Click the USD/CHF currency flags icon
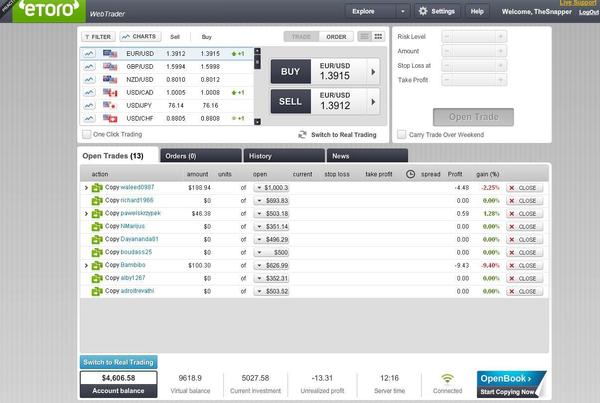Image resolution: width=600 pixels, height=403 pixels. click(x=110, y=119)
